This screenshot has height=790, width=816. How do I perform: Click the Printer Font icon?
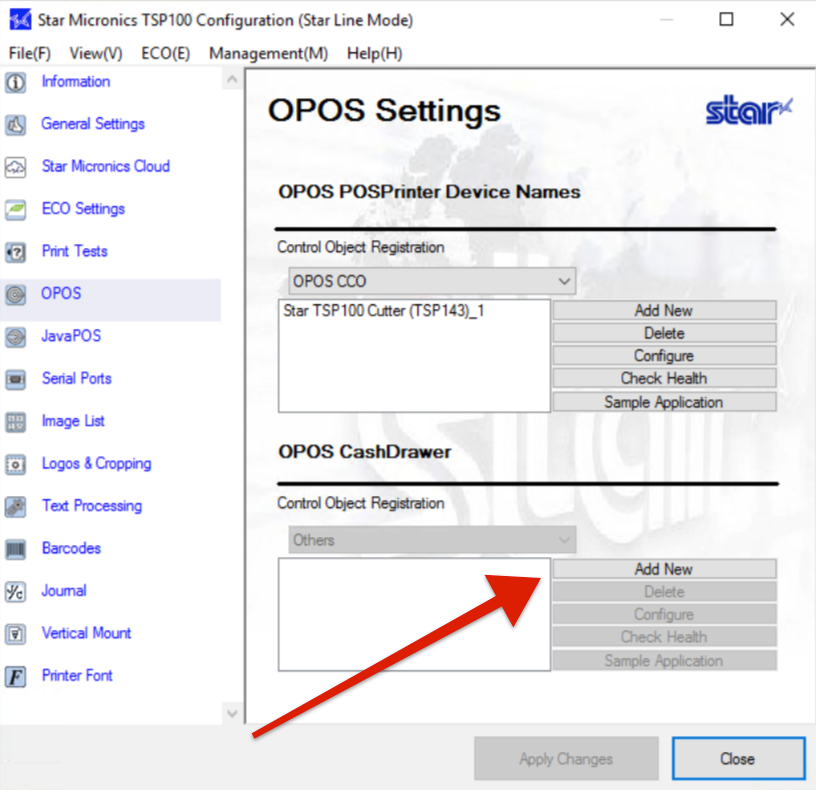click(16, 677)
